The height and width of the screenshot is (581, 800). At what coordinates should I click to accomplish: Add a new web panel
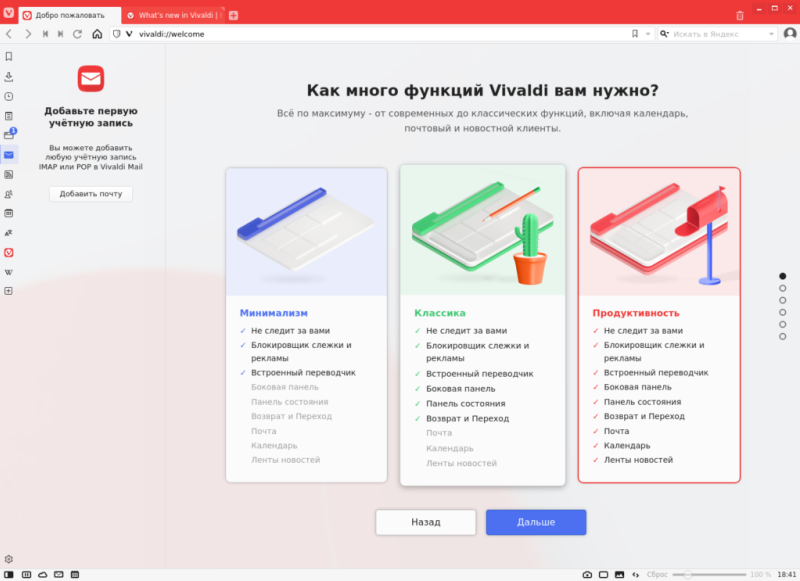pos(9,291)
